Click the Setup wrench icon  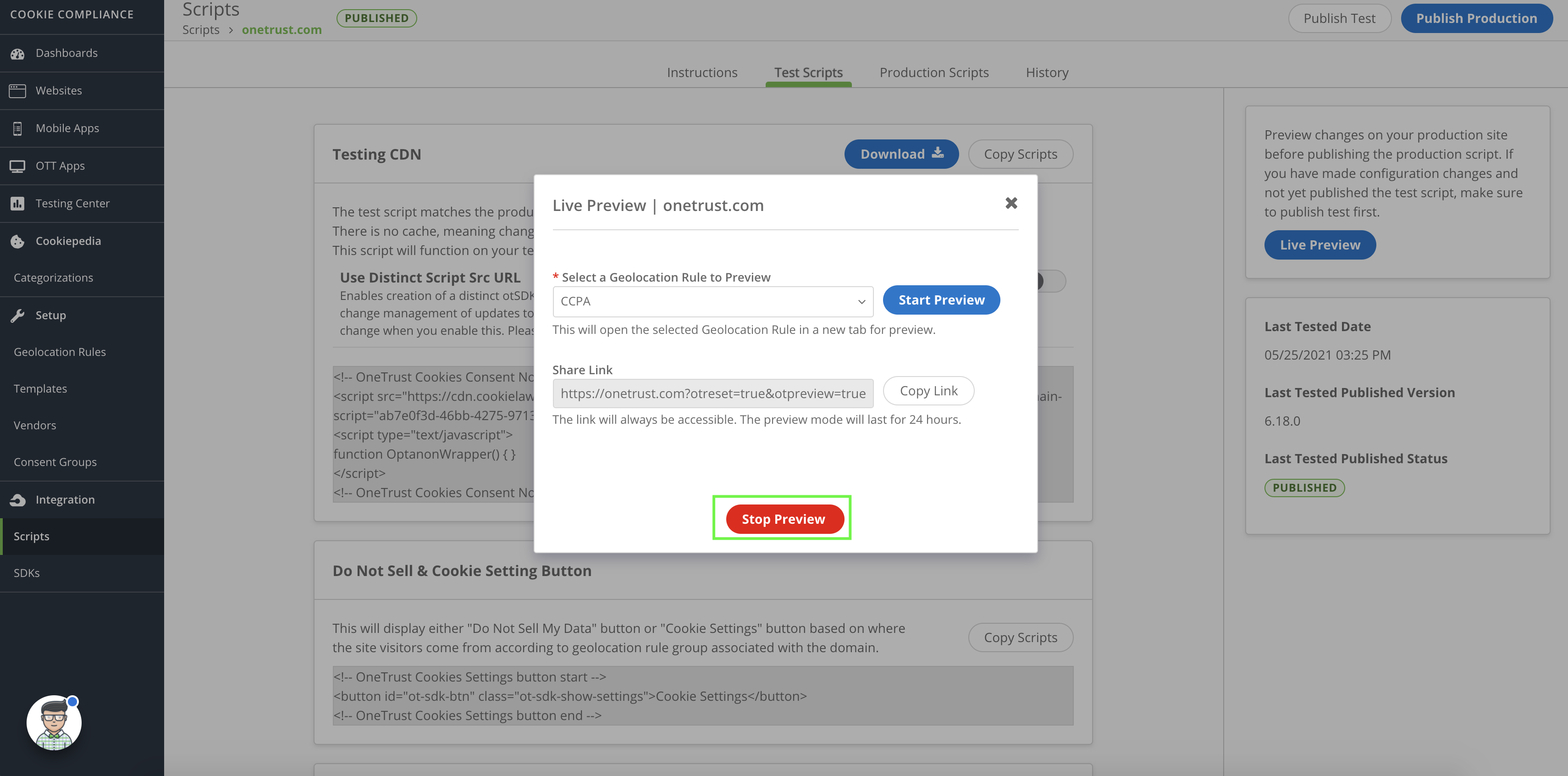click(x=18, y=316)
